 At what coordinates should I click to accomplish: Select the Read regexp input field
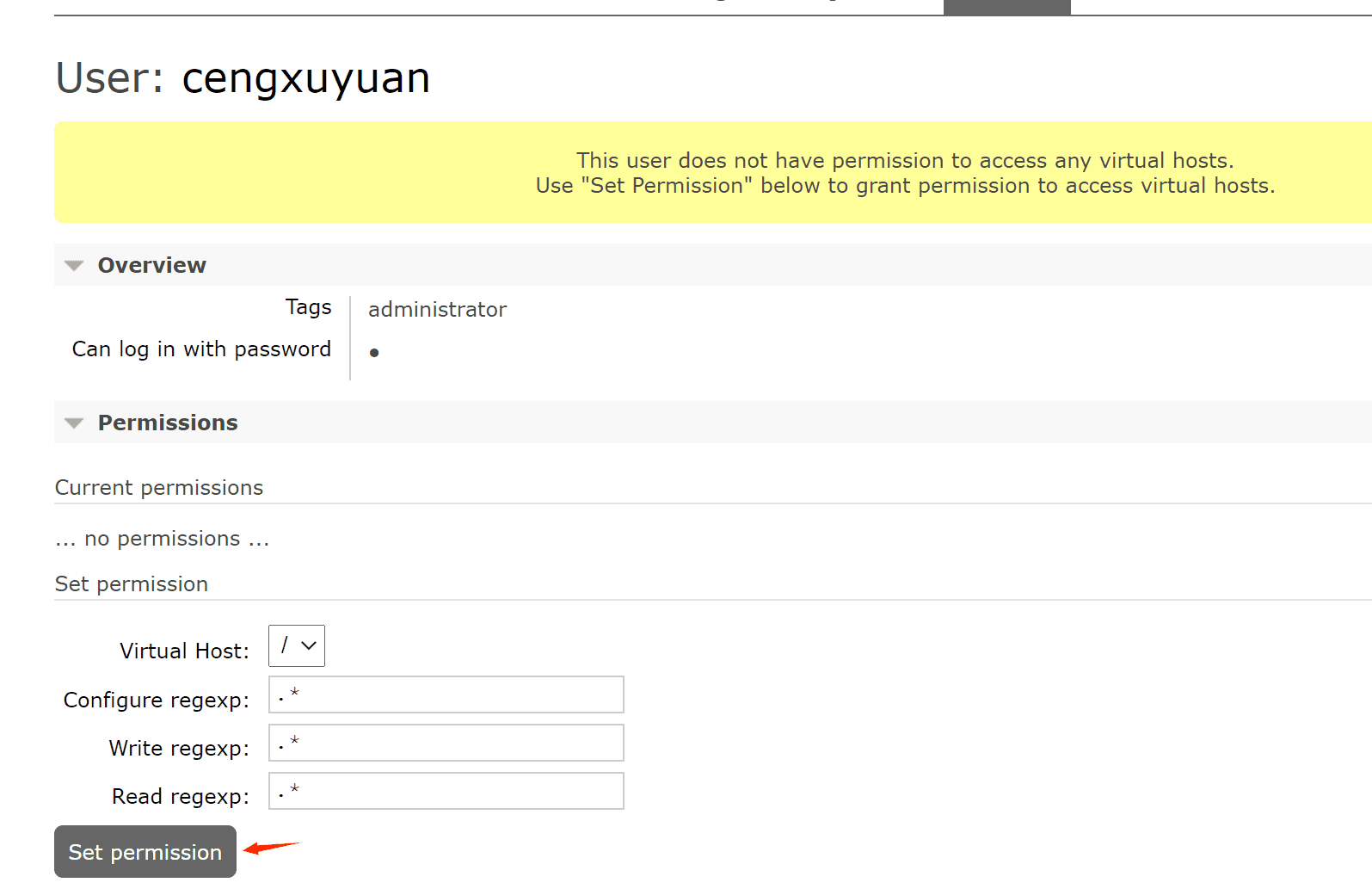click(x=446, y=792)
